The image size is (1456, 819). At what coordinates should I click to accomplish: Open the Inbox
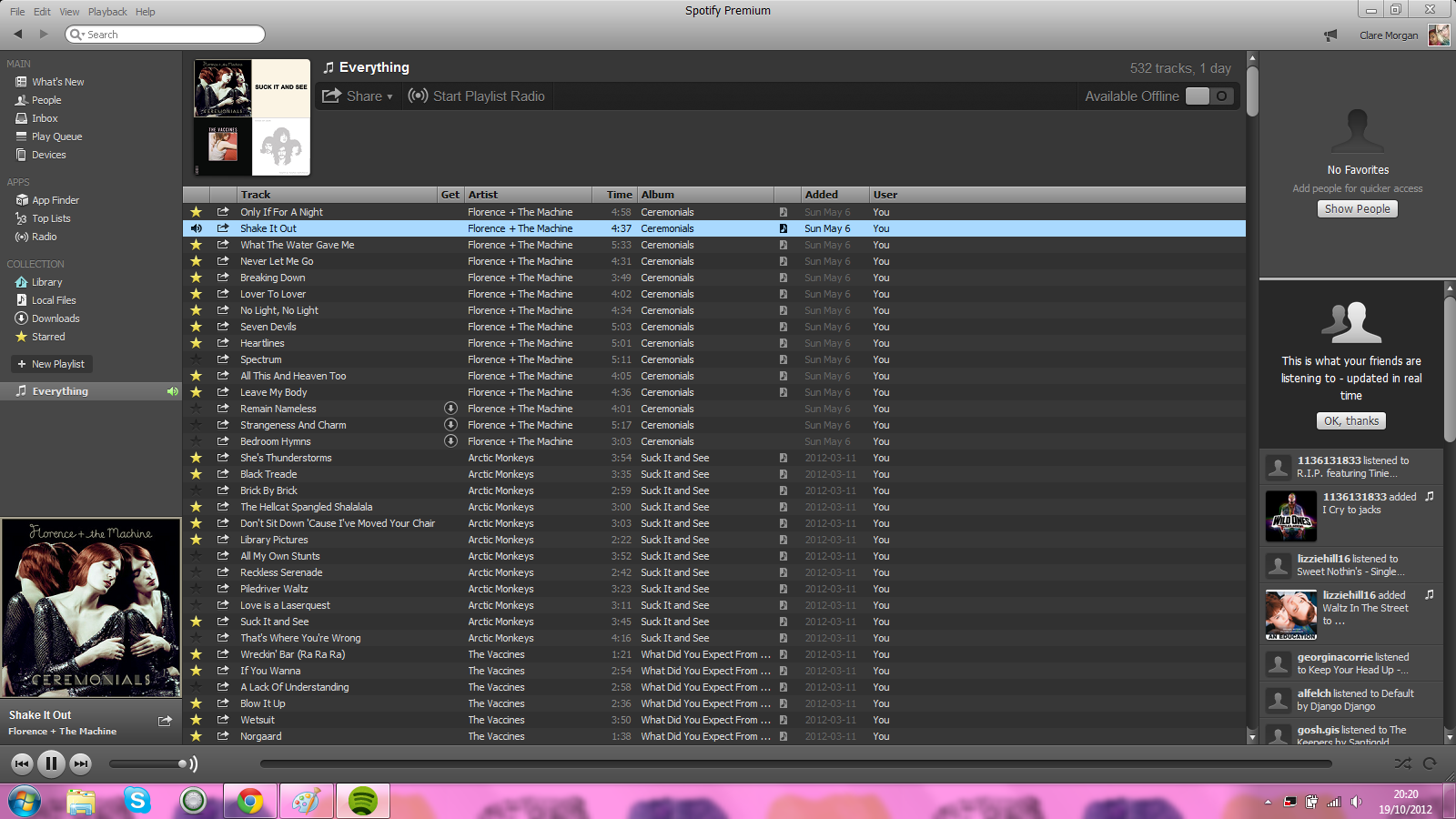click(45, 118)
